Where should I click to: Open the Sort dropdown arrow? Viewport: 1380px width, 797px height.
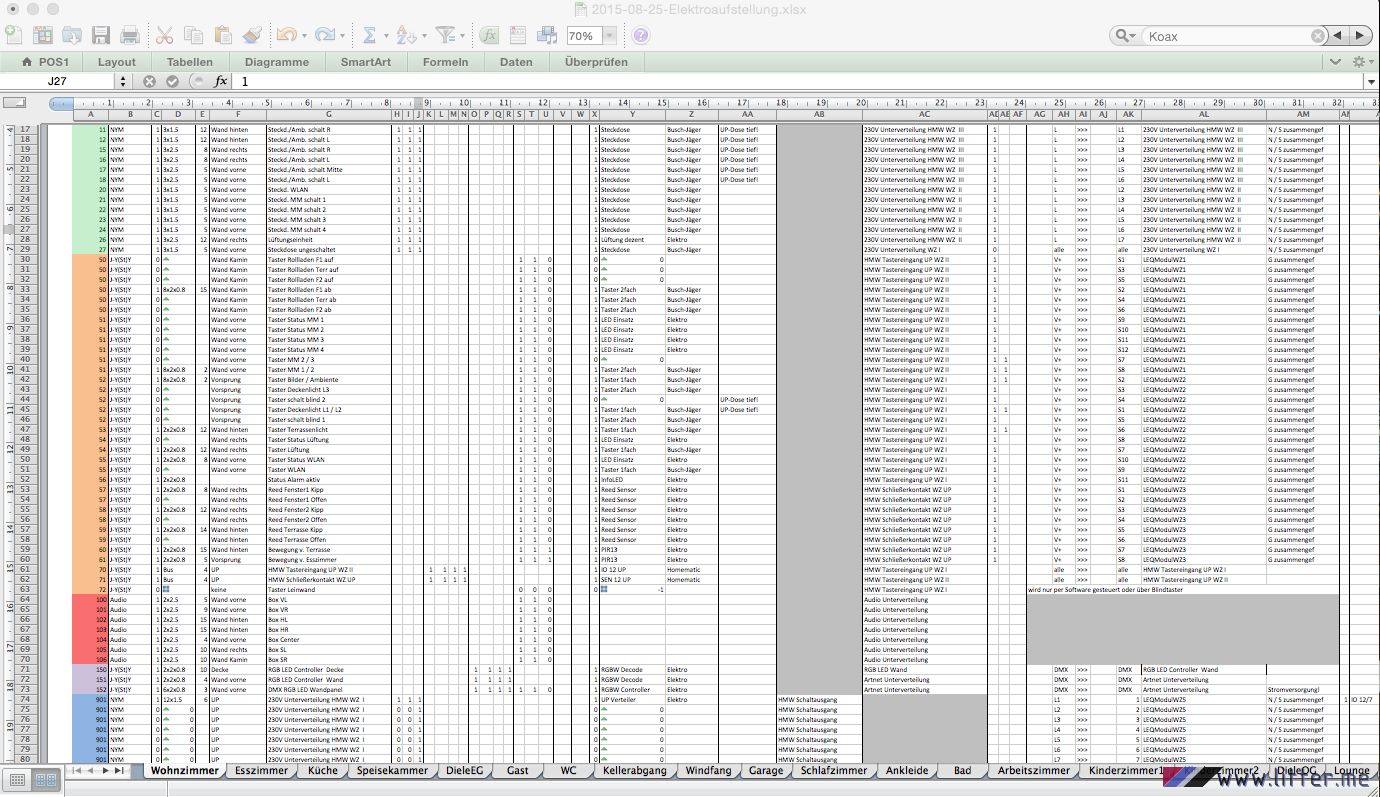click(424, 35)
